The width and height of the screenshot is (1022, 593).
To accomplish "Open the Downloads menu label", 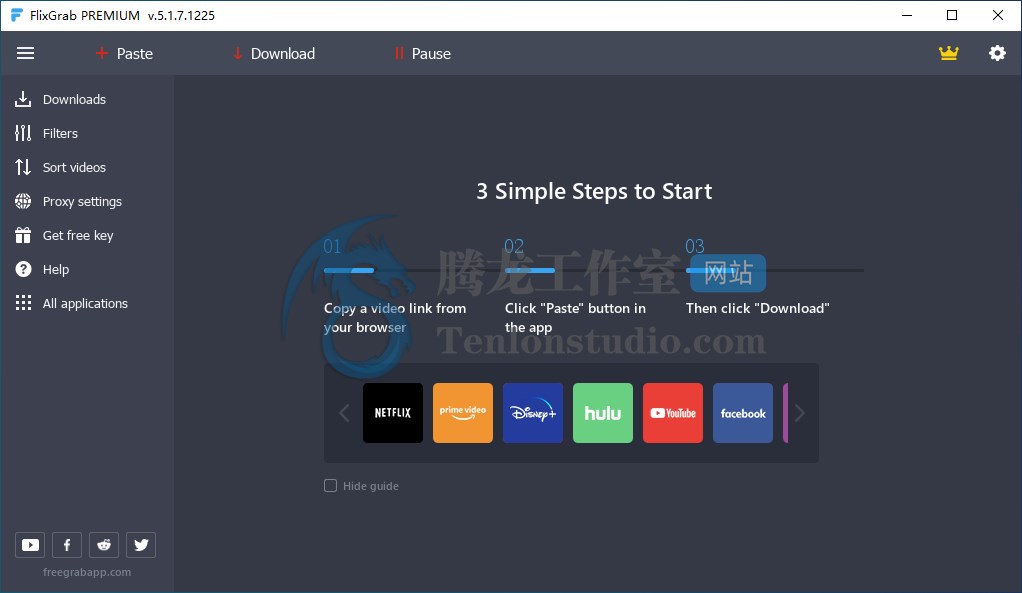I will 74,100.
